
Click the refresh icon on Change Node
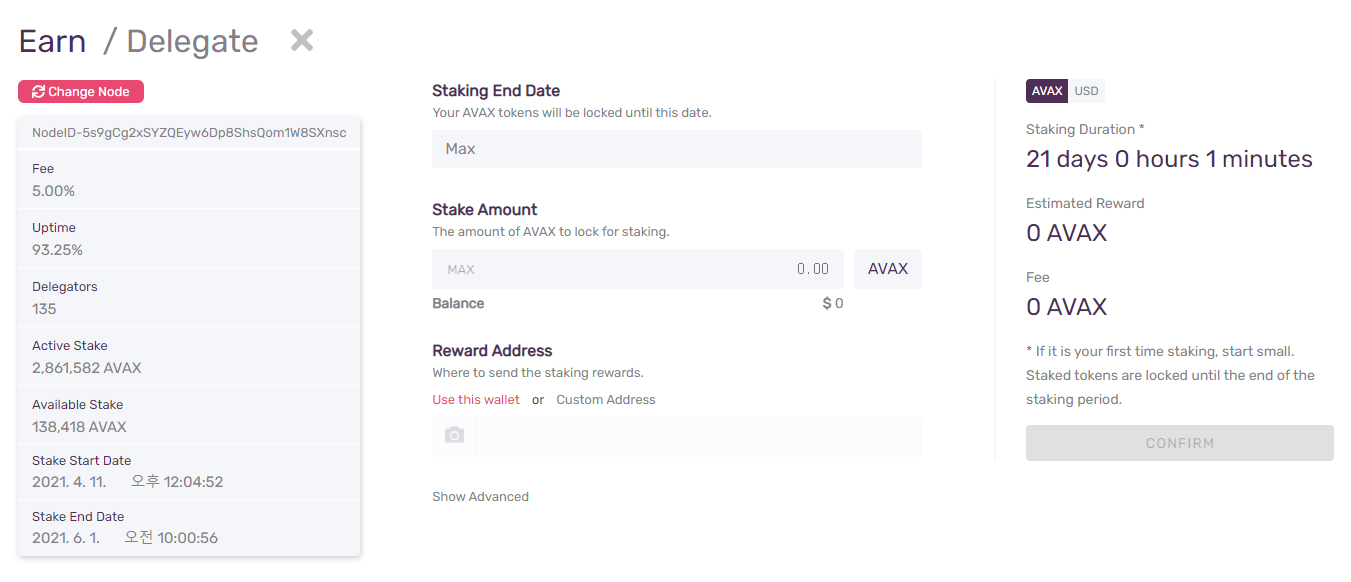(x=38, y=92)
